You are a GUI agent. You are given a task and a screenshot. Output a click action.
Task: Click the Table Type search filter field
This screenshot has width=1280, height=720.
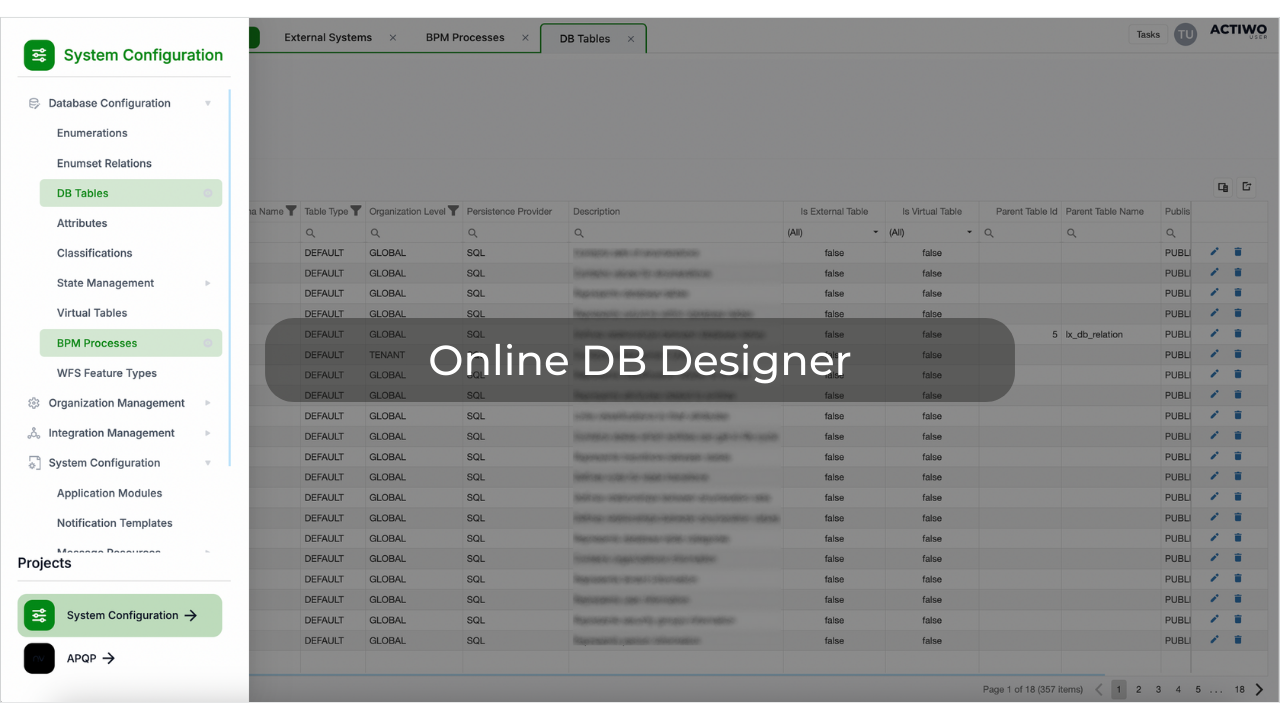(333, 232)
